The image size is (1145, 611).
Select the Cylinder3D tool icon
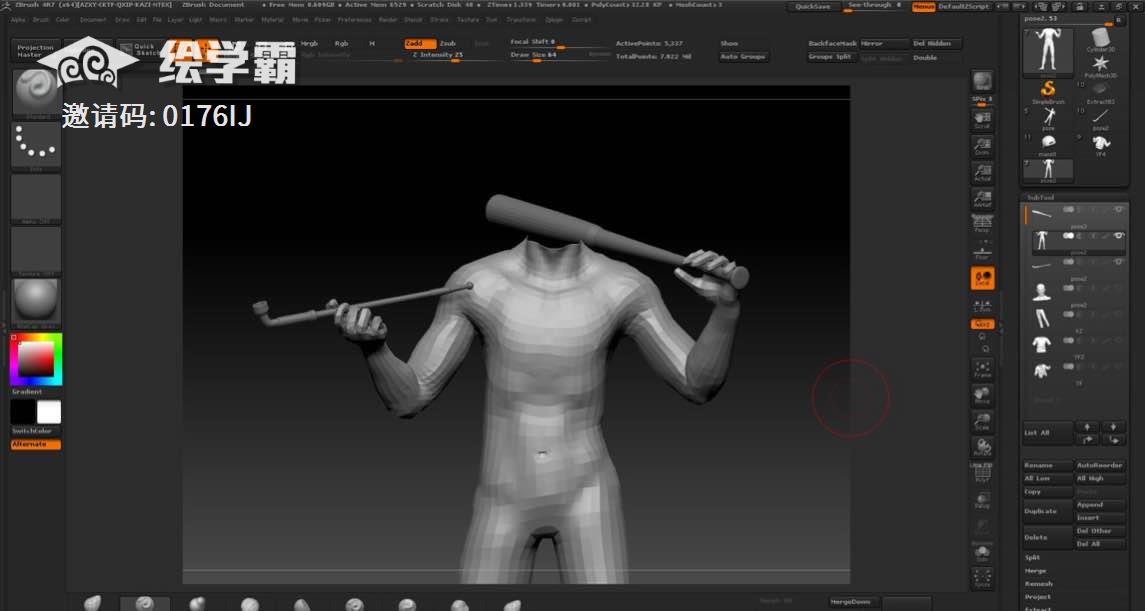1100,39
